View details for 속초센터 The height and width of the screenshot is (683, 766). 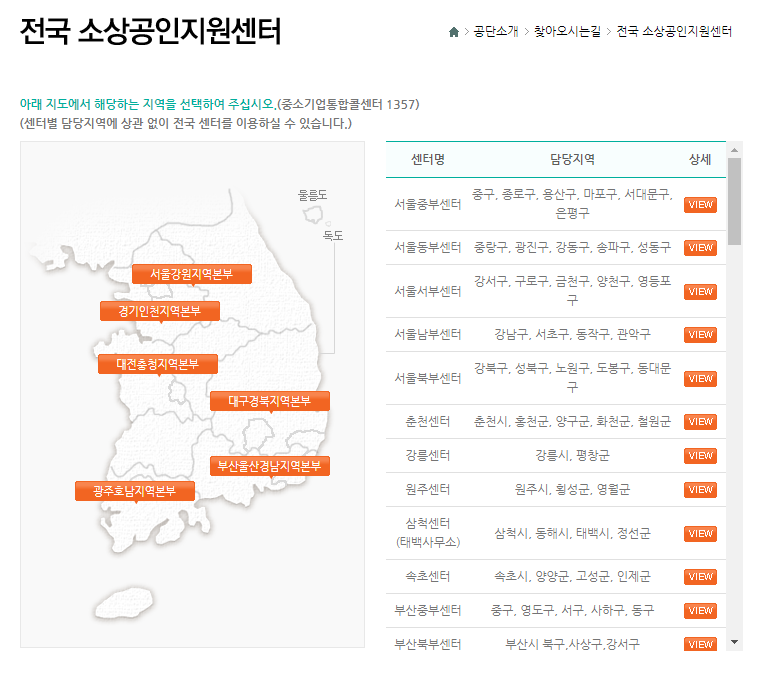(700, 577)
